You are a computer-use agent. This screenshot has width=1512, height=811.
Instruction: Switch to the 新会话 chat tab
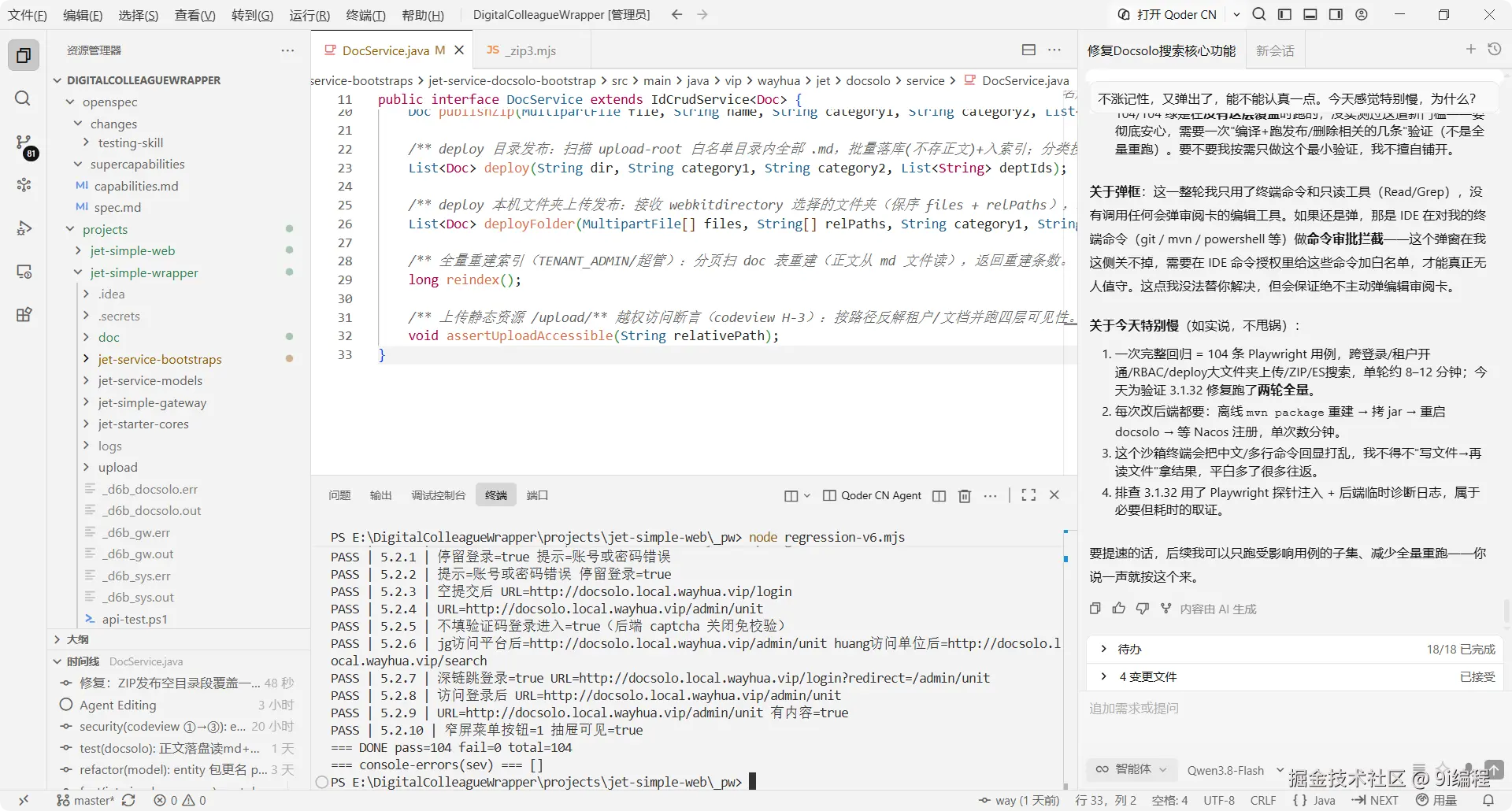[x=1275, y=50]
